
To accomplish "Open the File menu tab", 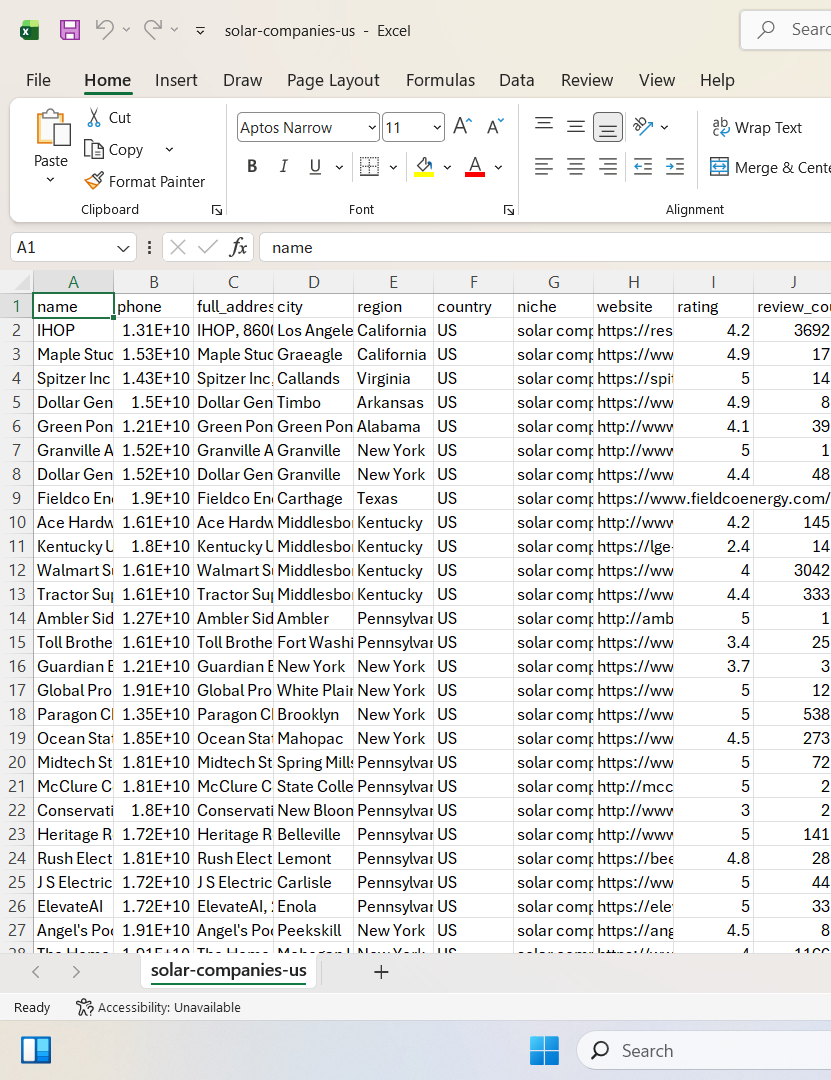I will pyautogui.click(x=39, y=81).
